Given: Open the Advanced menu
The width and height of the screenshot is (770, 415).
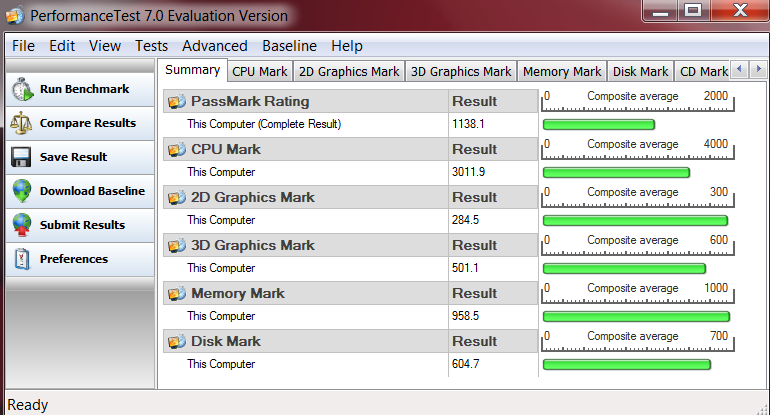Looking at the screenshot, I should [215, 46].
